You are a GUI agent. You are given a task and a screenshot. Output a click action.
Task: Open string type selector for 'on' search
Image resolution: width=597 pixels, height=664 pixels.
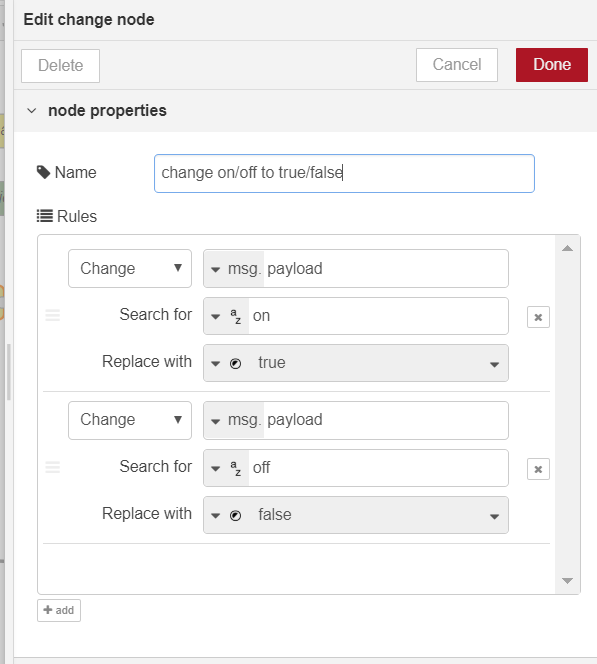(x=226, y=316)
